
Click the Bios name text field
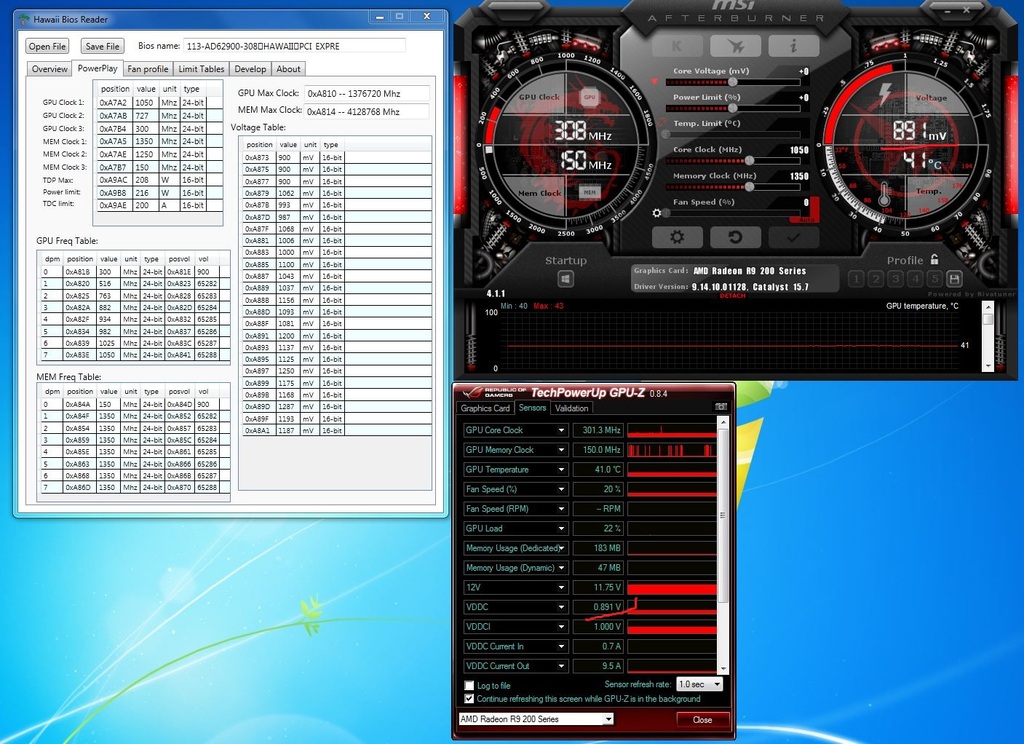pyautogui.click(x=295, y=46)
